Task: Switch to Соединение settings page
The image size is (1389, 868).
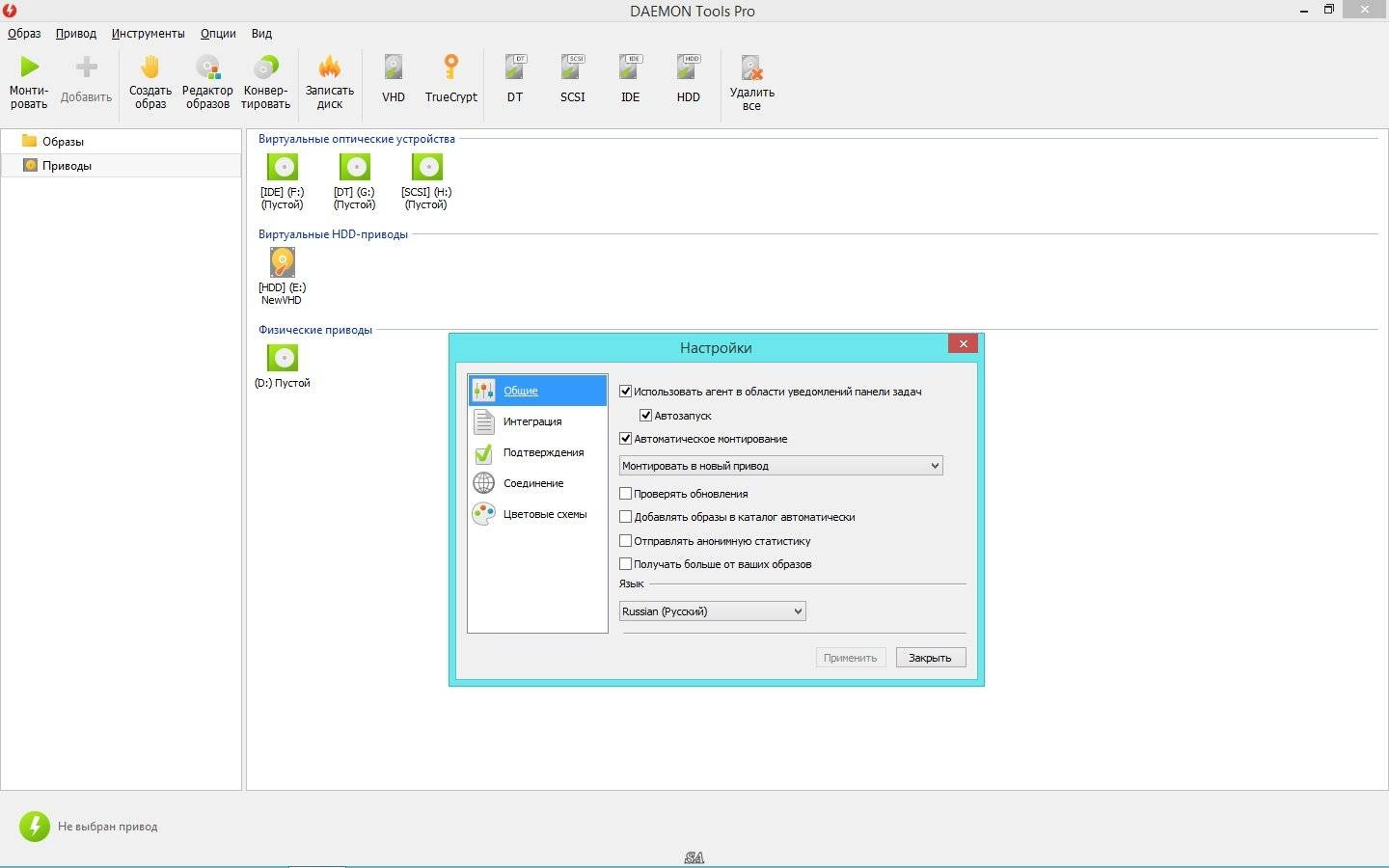Action: (x=538, y=483)
